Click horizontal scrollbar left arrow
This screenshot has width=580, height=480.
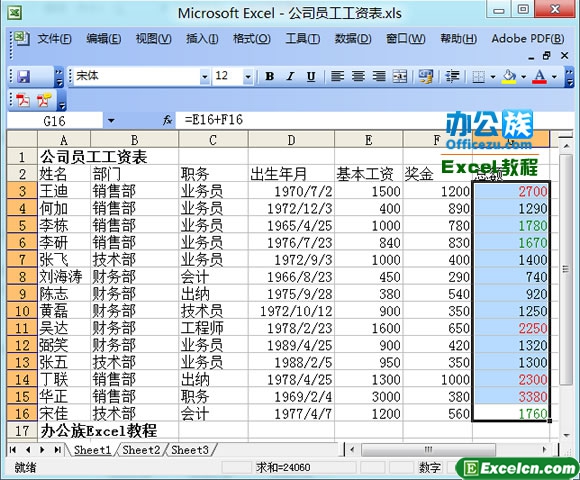[352, 450]
